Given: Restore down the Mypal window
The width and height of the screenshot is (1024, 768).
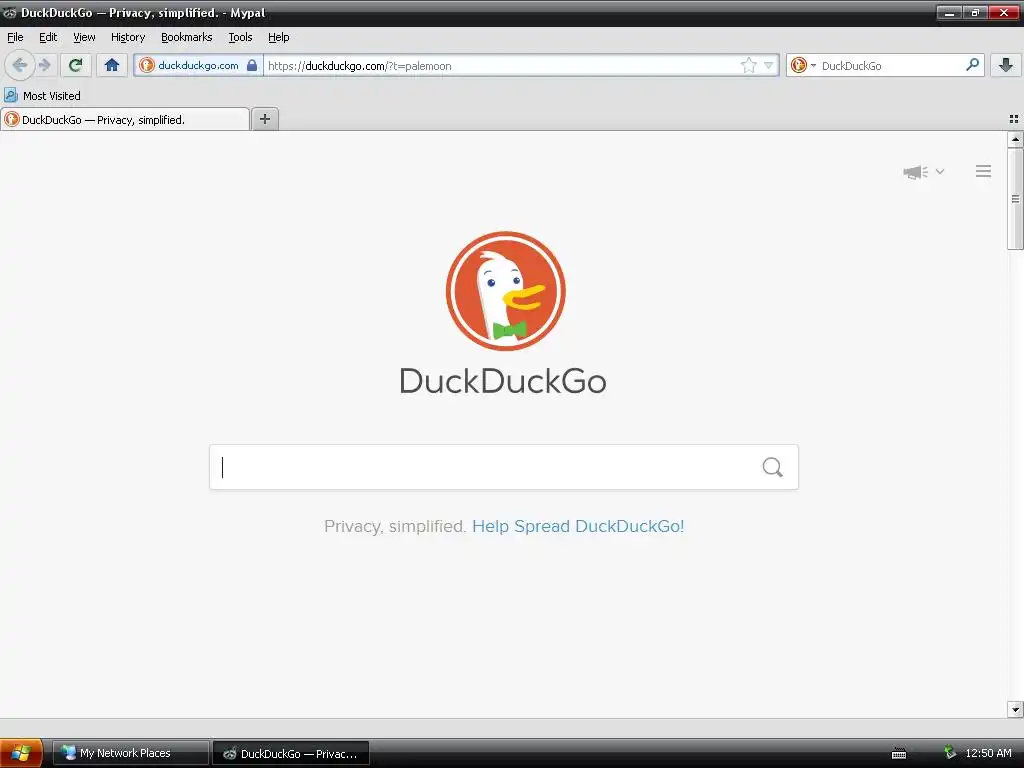Looking at the screenshot, I should [x=975, y=12].
